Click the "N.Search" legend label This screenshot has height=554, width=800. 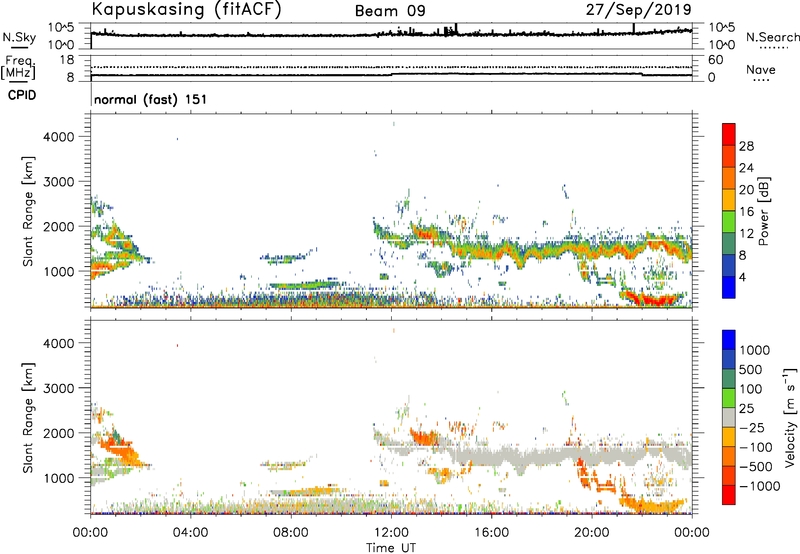[772, 37]
